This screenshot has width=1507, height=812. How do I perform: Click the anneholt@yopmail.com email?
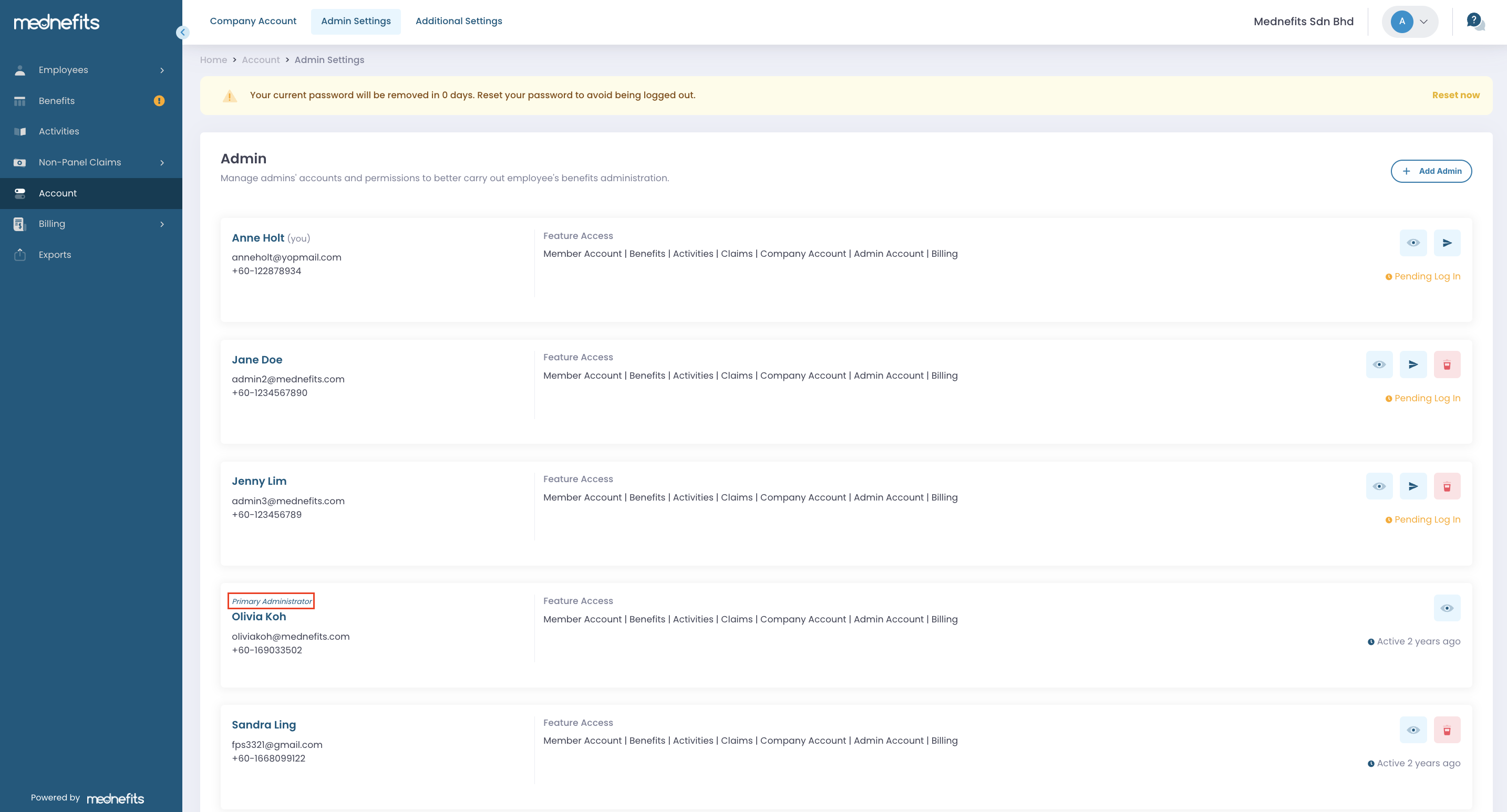(x=287, y=258)
